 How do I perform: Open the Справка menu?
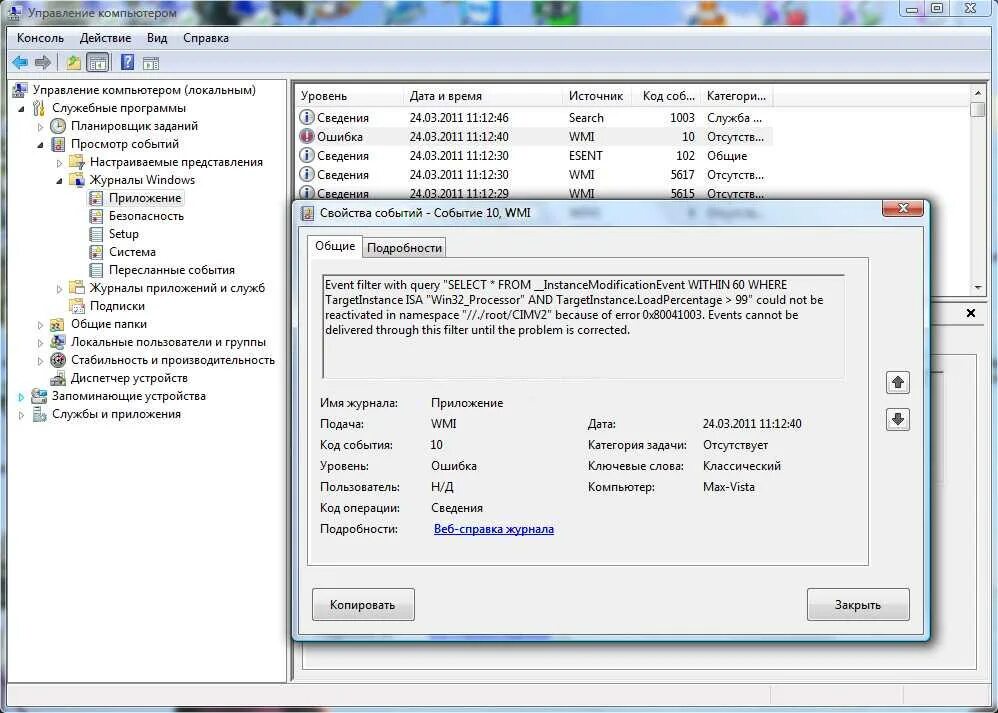click(x=206, y=38)
